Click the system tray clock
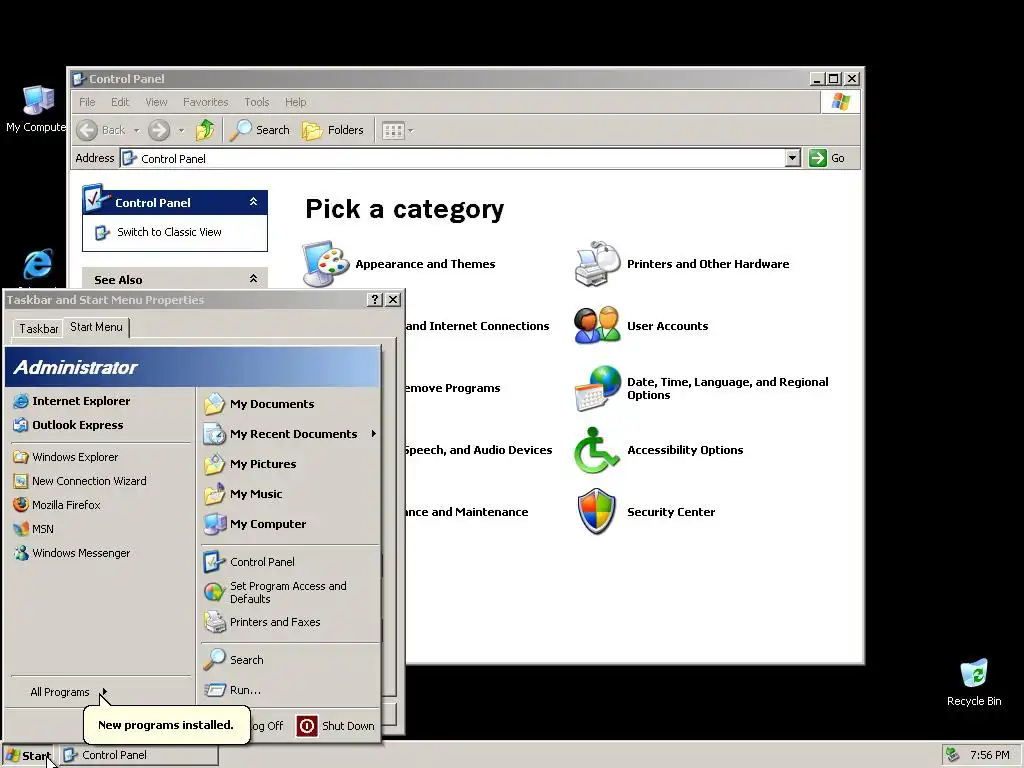Image resolution: width=1024 pixels, height=768 pixels. pos(989,755)
